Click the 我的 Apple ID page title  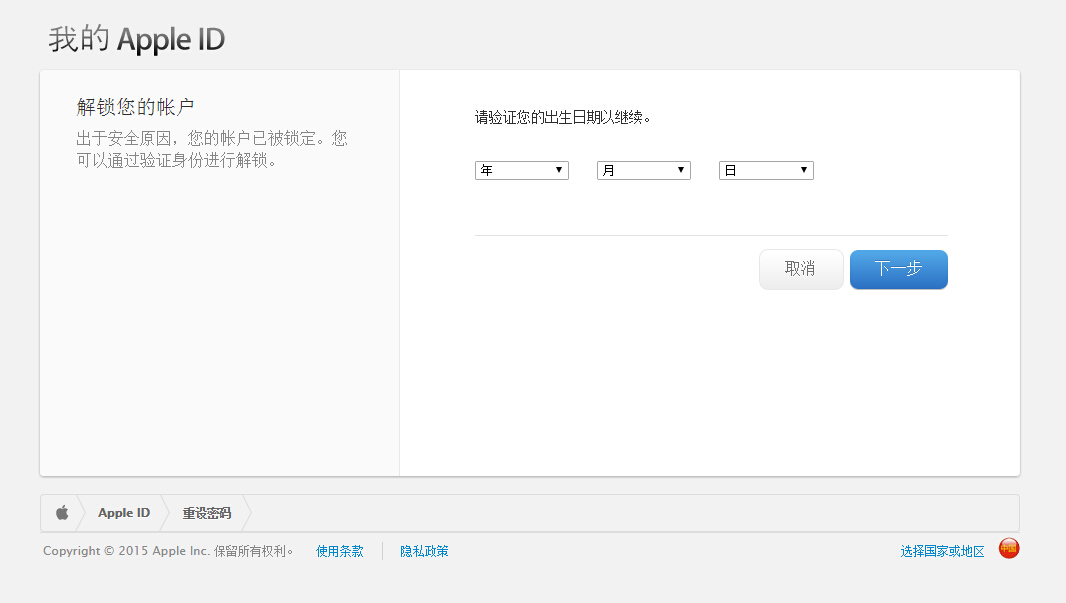pyautogui.click(x=137, y=39)
